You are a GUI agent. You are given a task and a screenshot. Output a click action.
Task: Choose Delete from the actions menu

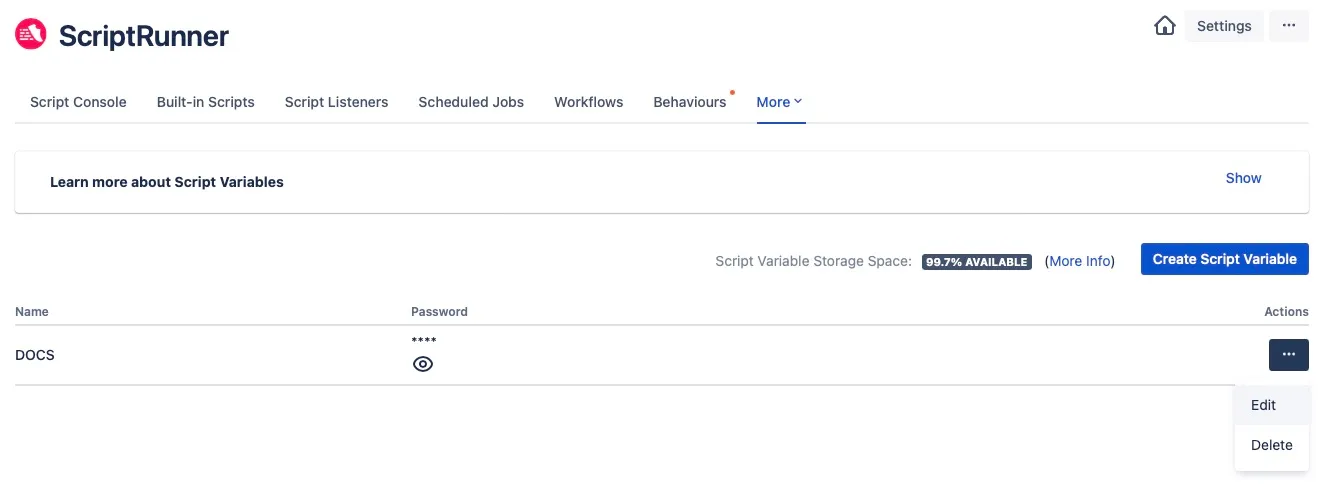coord(1272,445)
